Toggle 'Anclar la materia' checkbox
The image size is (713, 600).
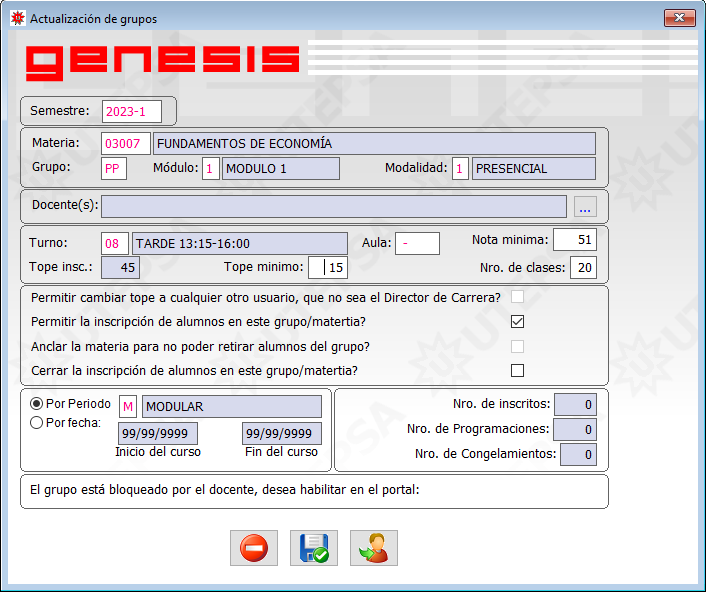pyautogui.click(x=517, y=346)
